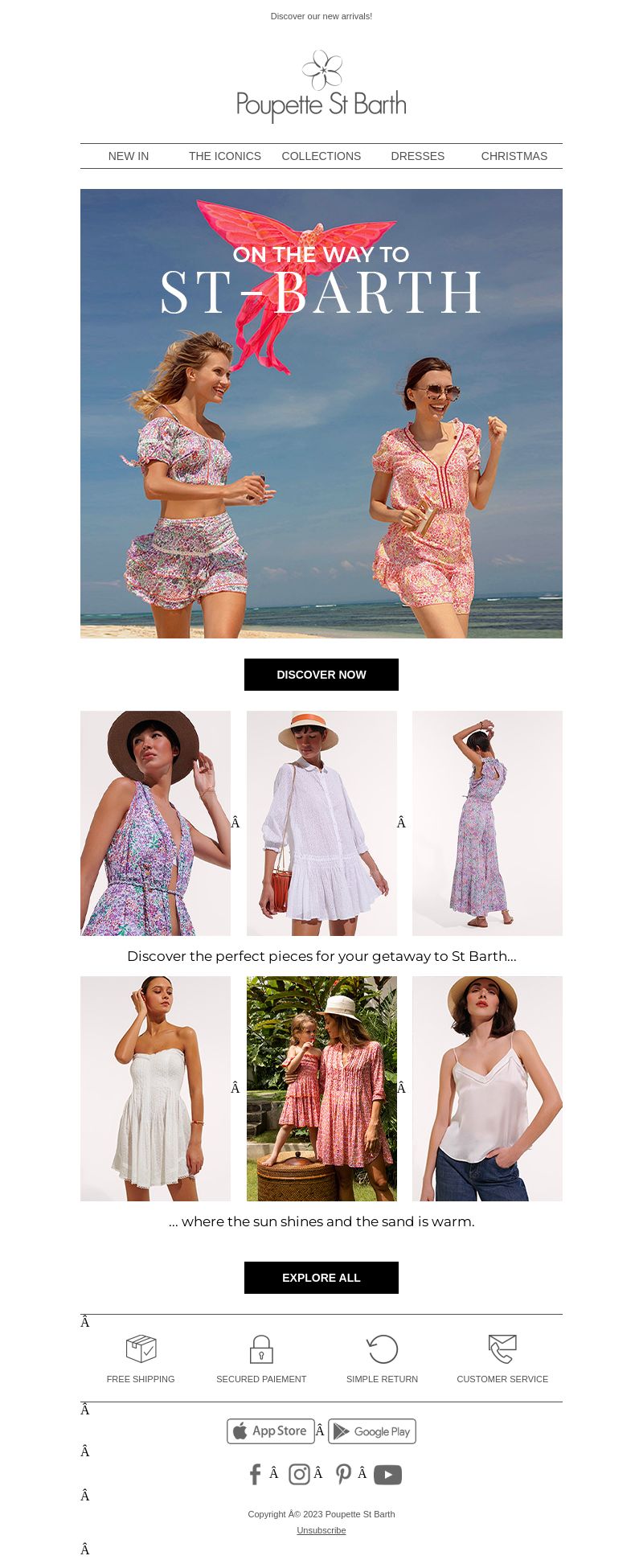Click the Simple Return arrow icon

[x=382, y=1348]
